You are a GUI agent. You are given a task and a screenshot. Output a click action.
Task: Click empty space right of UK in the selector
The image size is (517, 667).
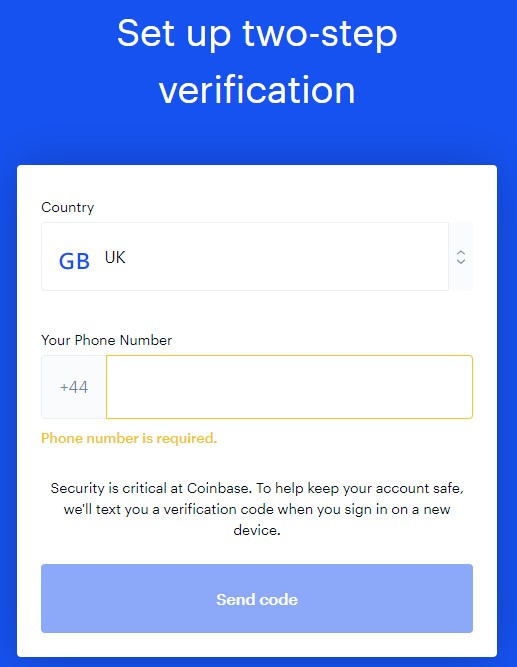285,257
